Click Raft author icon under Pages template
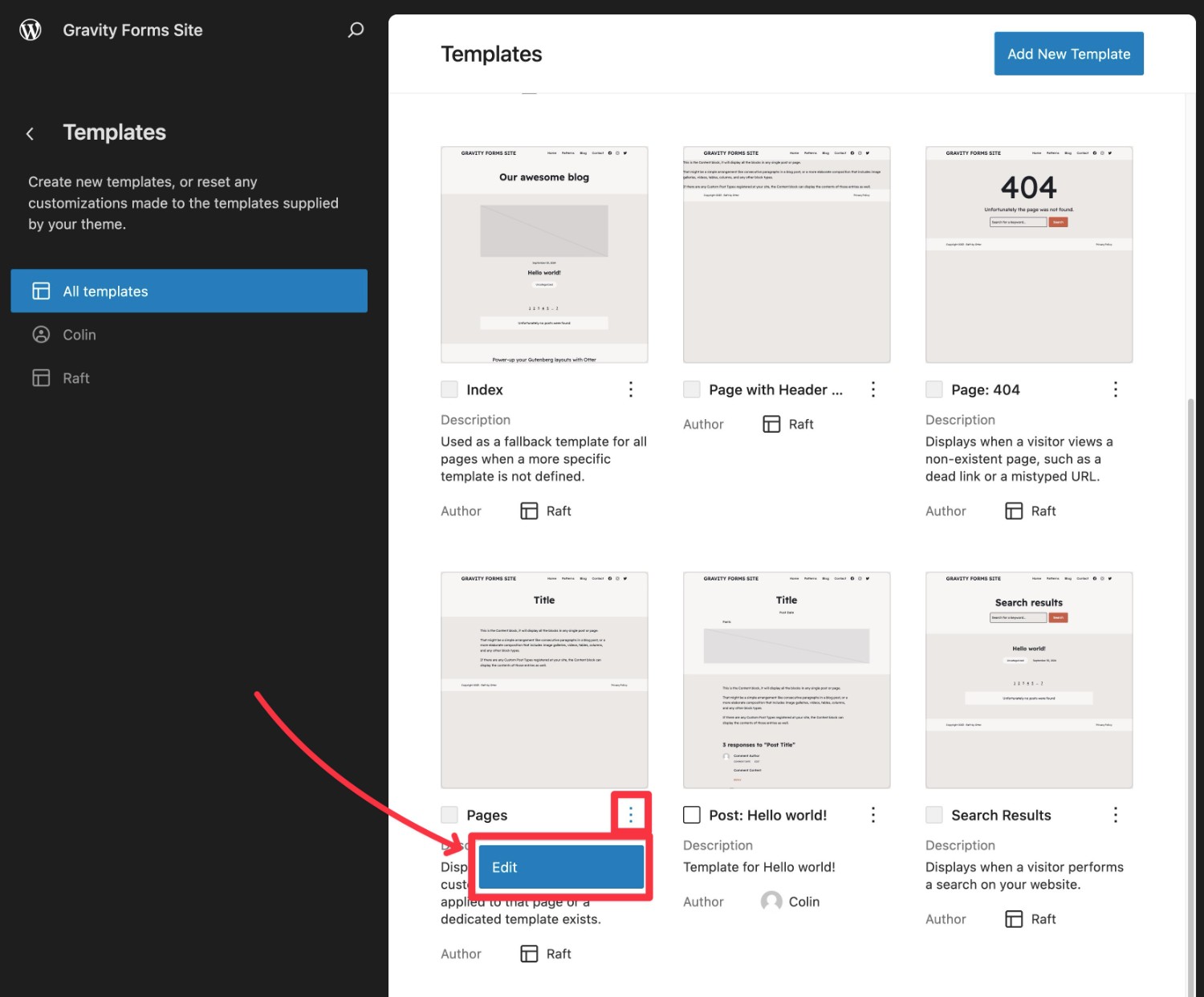1204x997 pixels. point(529,954)
